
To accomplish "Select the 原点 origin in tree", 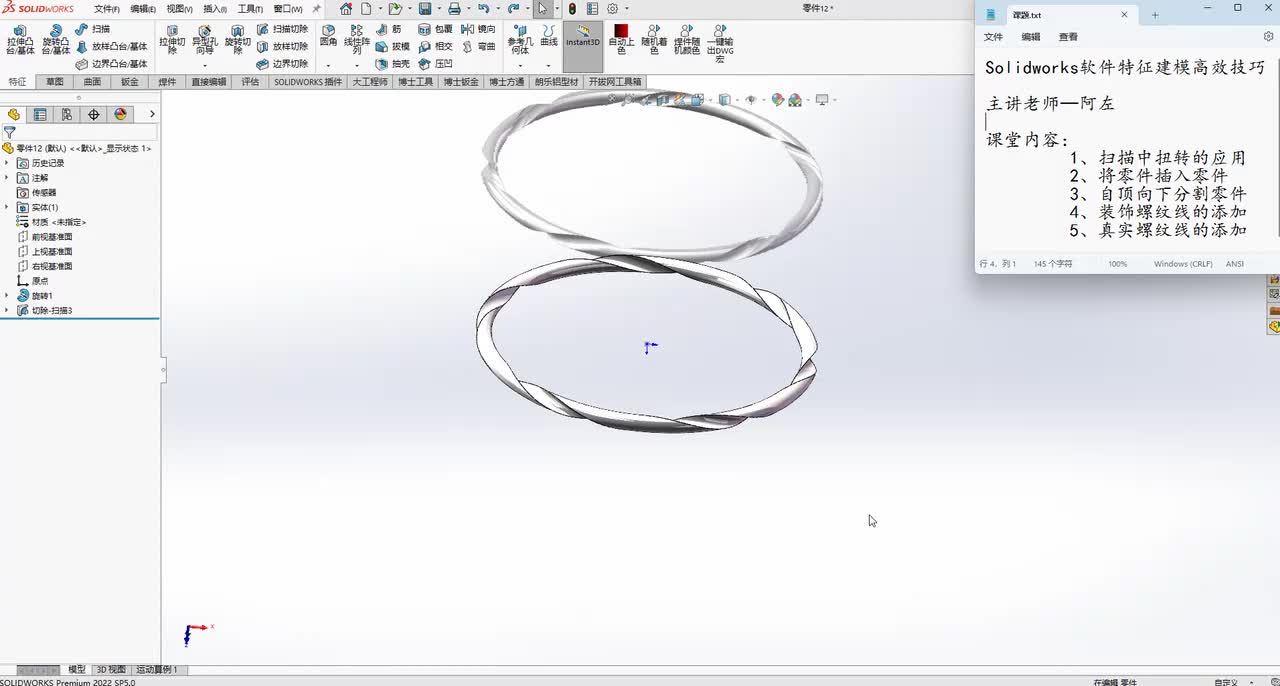I will (x=33, y=281).
